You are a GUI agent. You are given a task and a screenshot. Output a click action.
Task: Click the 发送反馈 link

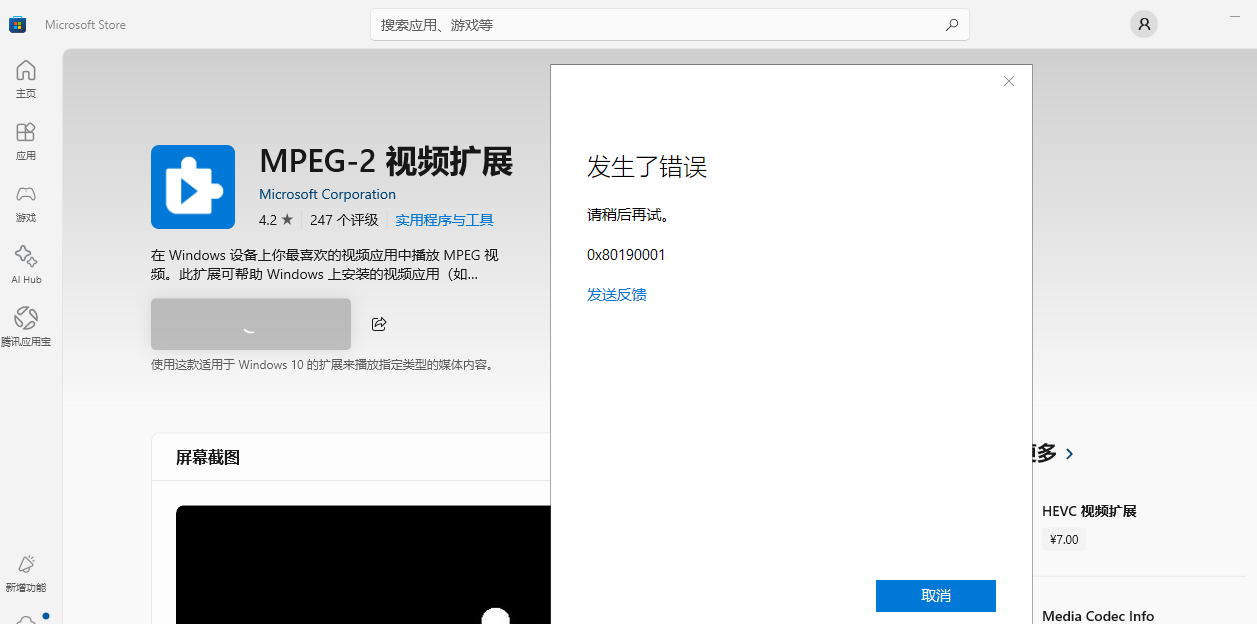[x=617, y=294]
